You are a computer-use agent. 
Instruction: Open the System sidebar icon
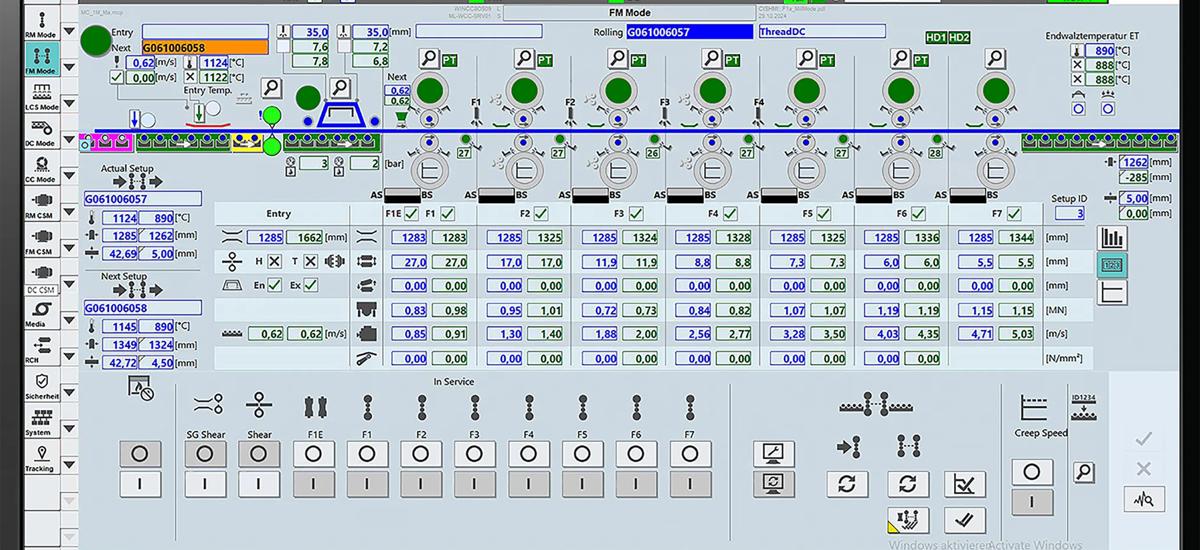[40, 423]
